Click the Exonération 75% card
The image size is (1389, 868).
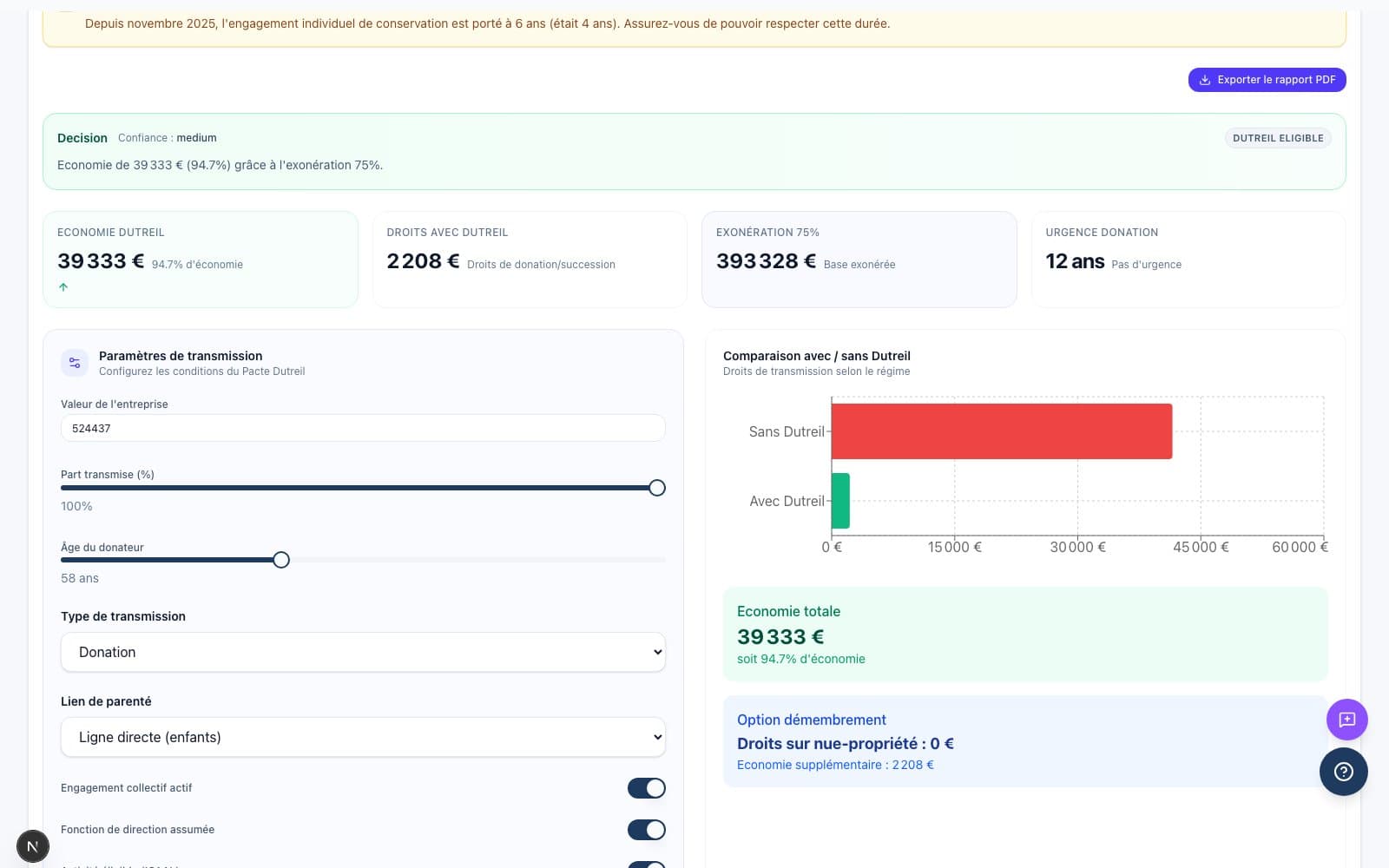click(859, 259)
